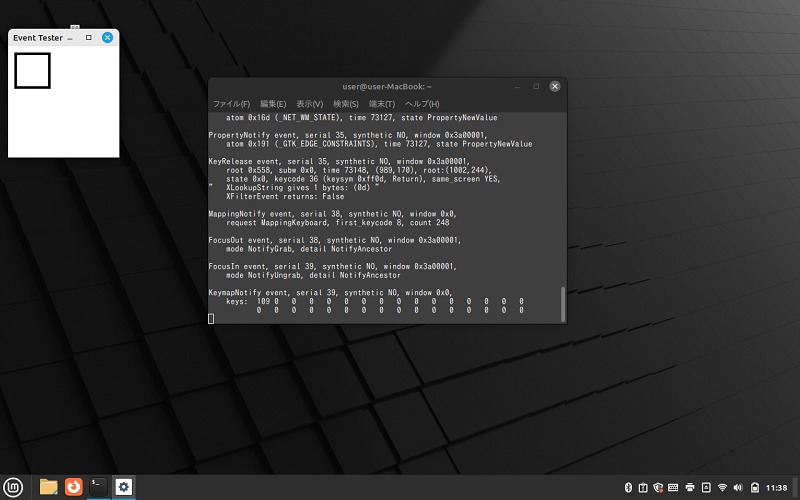The image size is (800, 500).
Task: Open battery power tray icon
Action: click(x=755, y=487)
